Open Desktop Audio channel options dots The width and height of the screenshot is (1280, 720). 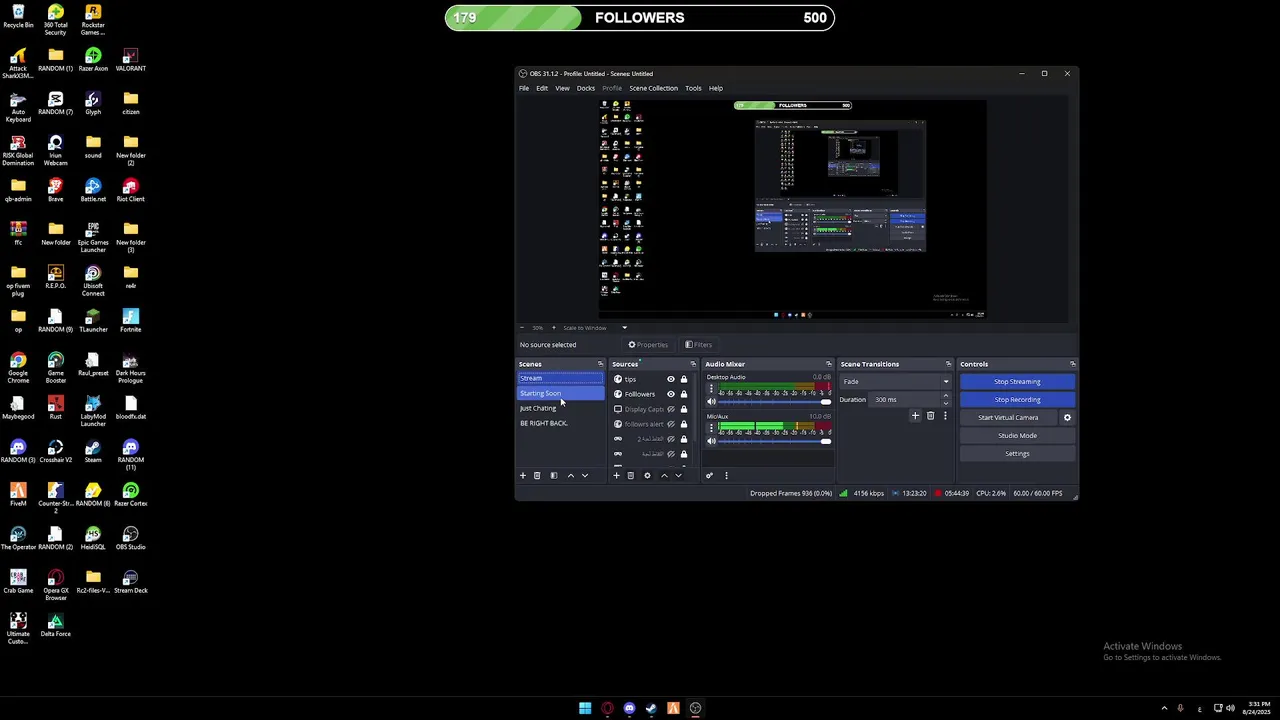(x=711, y=389)
